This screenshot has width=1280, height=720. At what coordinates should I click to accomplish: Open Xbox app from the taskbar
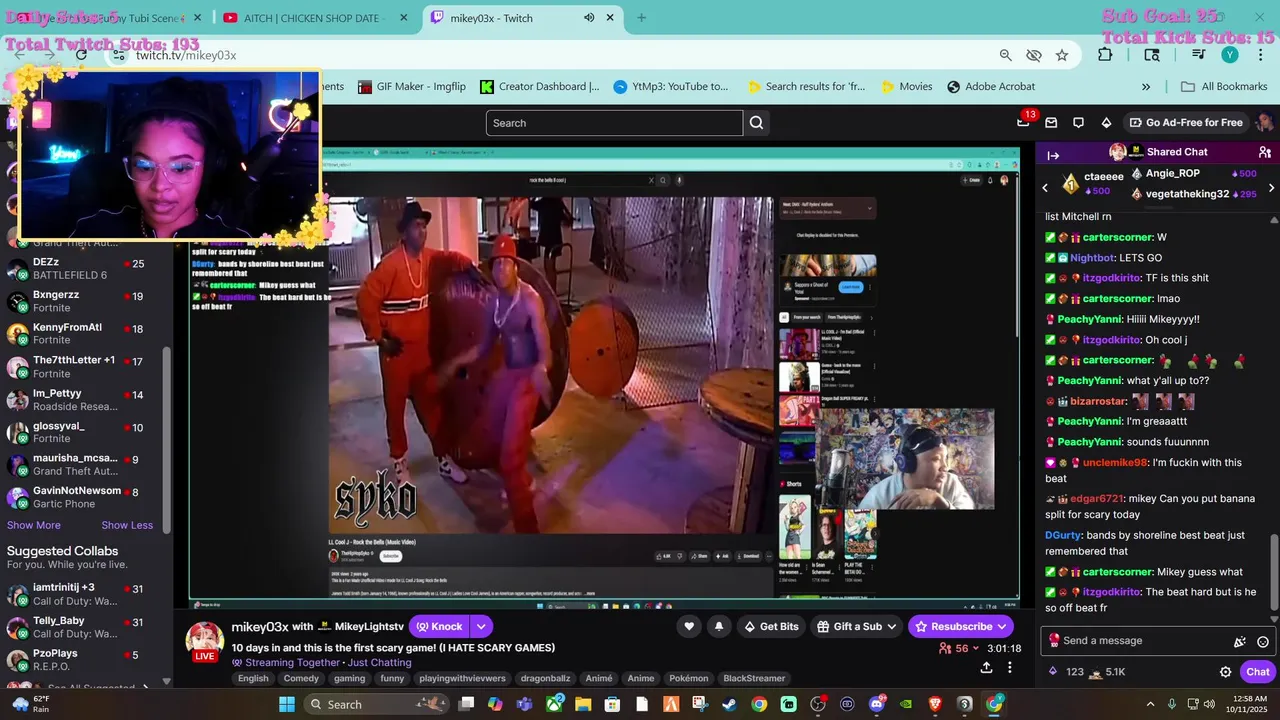(554, 704)
